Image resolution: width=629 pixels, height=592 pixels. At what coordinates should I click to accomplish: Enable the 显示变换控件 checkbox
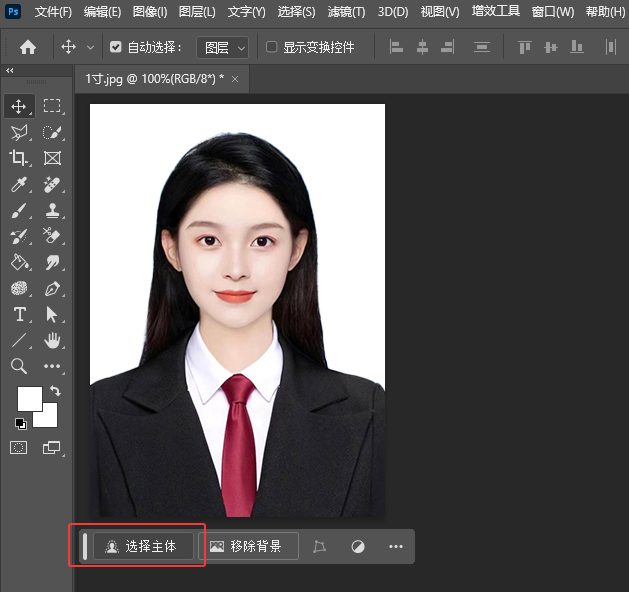tap(272, 47)
